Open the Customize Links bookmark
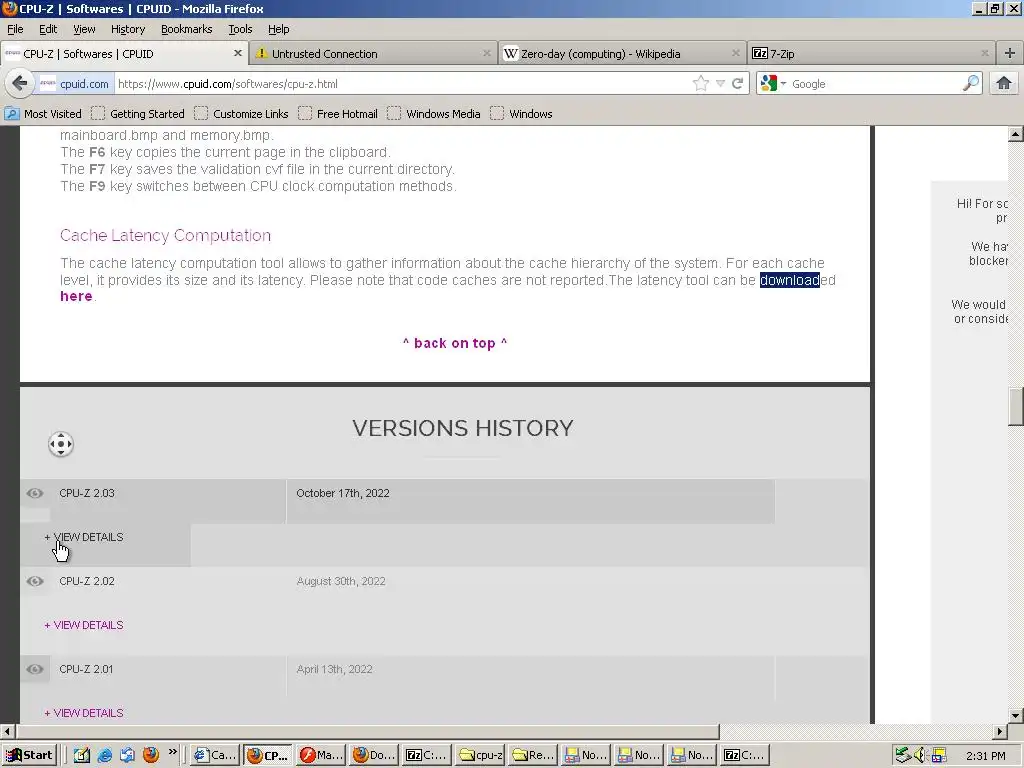Image resolution: width=1024 pixels, height=768 pixels. click(241, 114)
